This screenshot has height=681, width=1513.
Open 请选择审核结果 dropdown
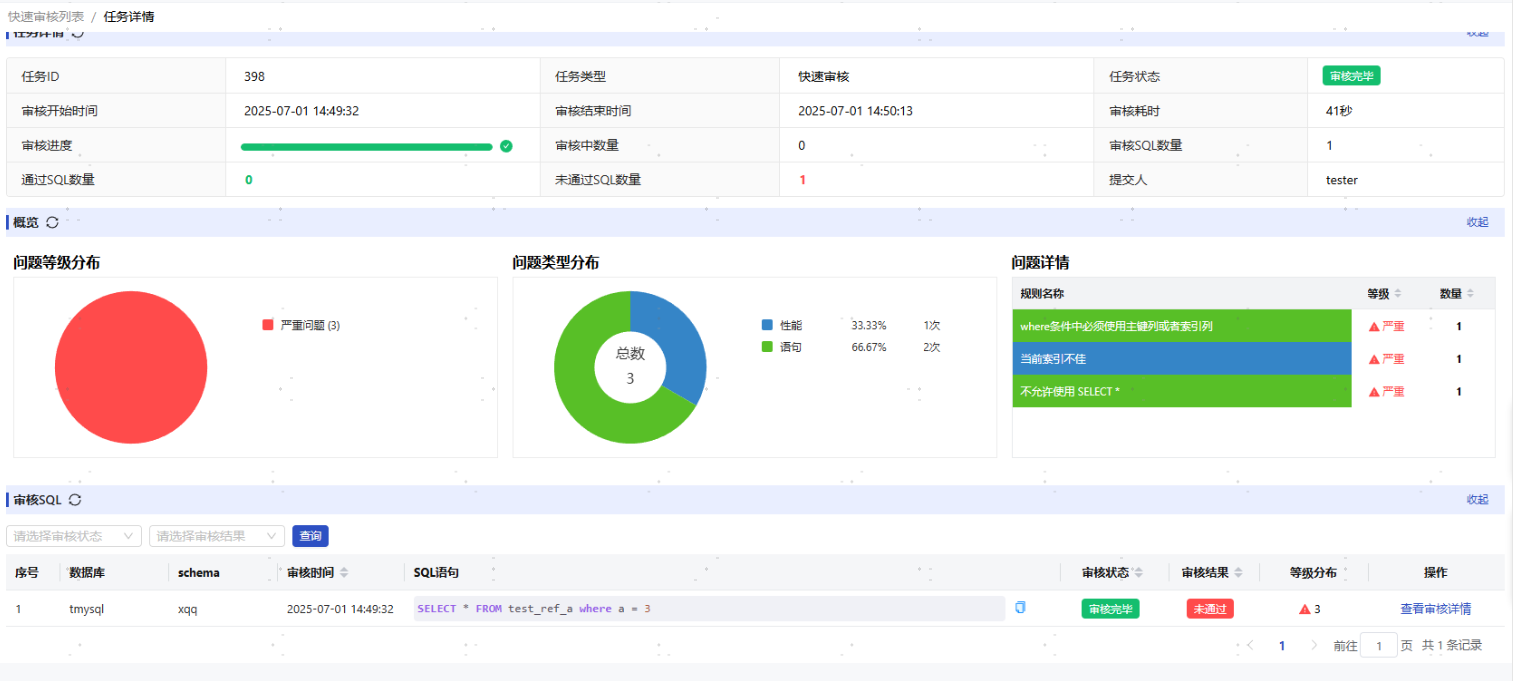[217, 536]
